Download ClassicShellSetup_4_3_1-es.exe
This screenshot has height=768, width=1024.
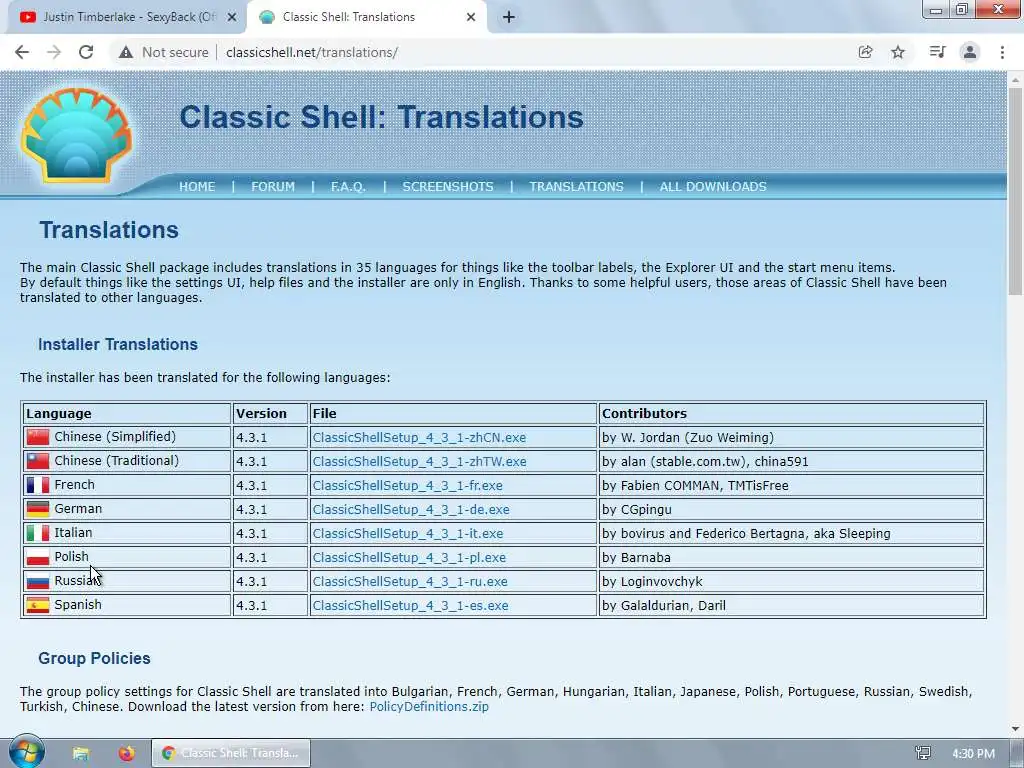pos(410,606)
